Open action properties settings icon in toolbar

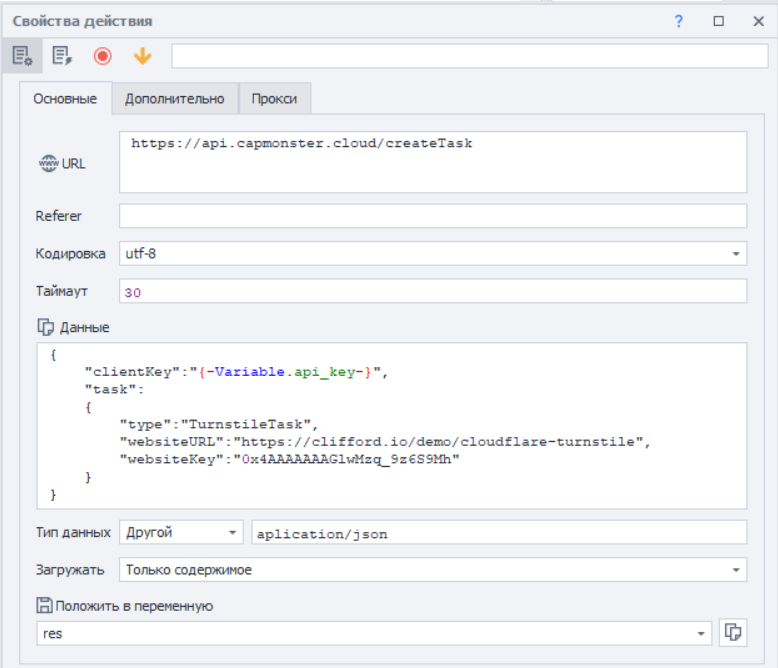(x=22, y=56)
